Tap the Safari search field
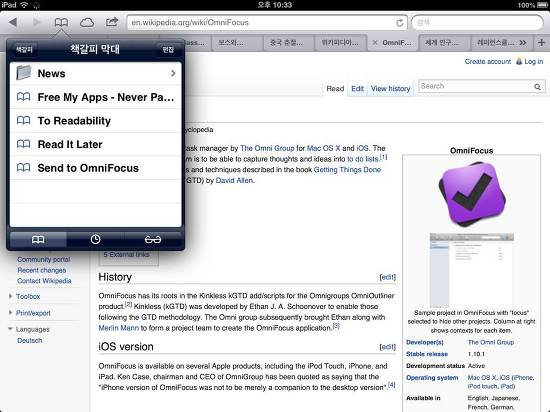This screenshot has height=412, width=550. click(x=477, y=23)
